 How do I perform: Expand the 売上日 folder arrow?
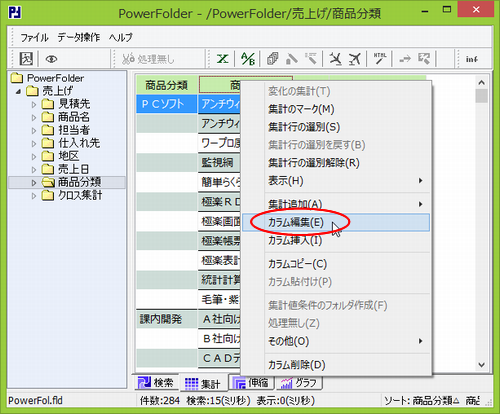[34, 169]
